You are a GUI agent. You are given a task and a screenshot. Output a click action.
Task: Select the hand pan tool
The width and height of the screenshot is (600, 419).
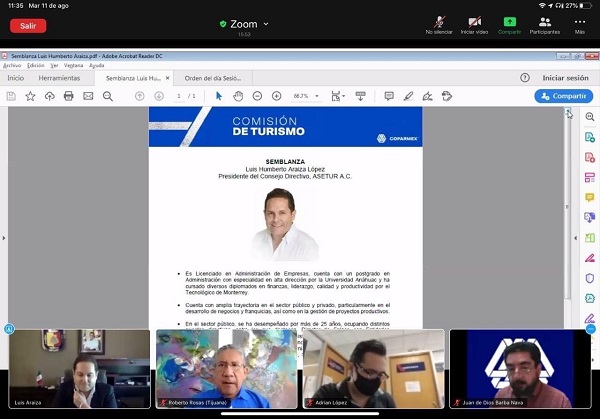(238, 96)
